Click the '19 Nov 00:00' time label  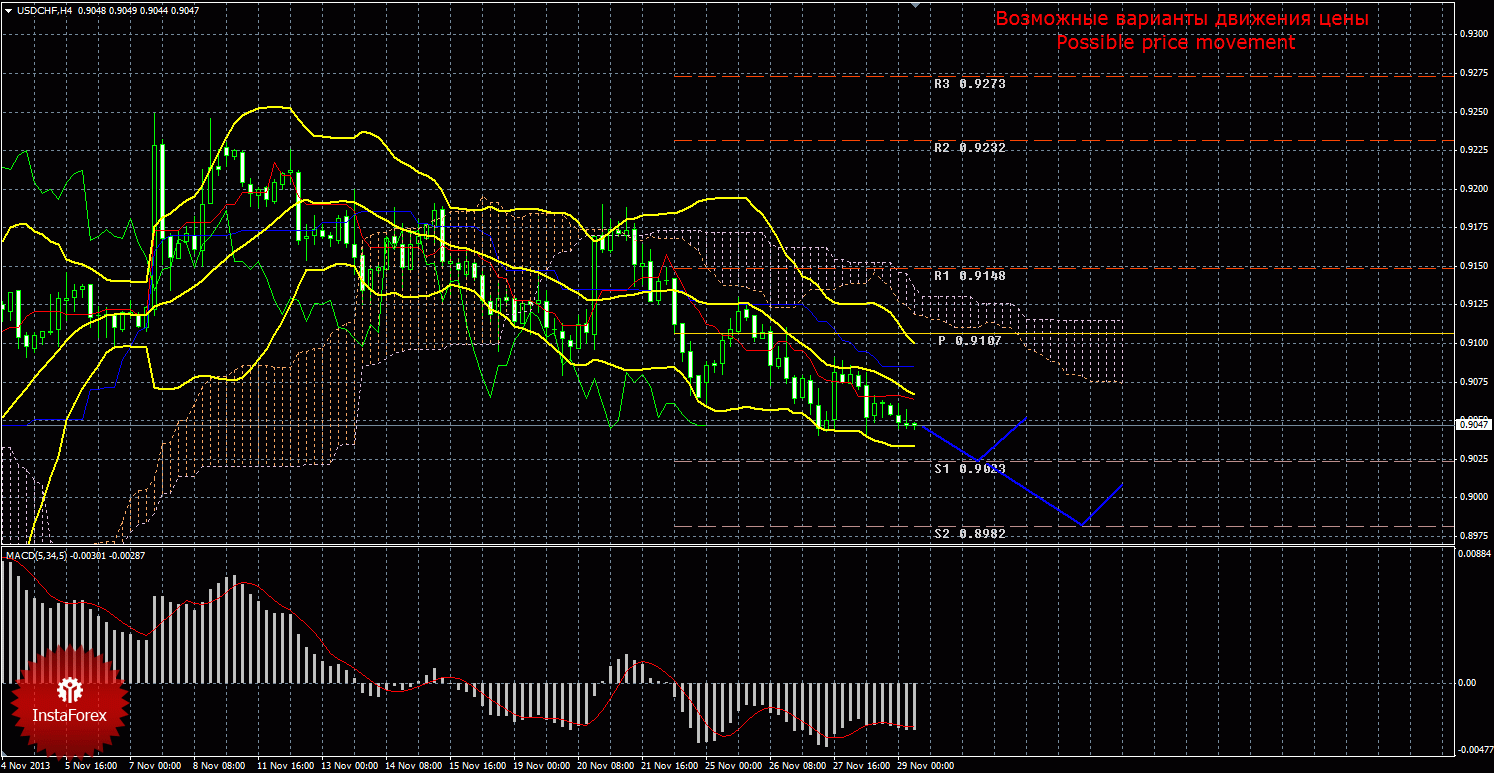pos(543,766)
